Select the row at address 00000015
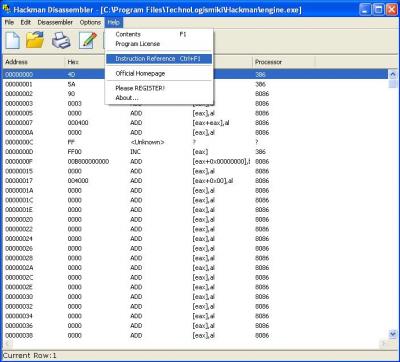This screenshot has height=362, width=400. (196, 171)
